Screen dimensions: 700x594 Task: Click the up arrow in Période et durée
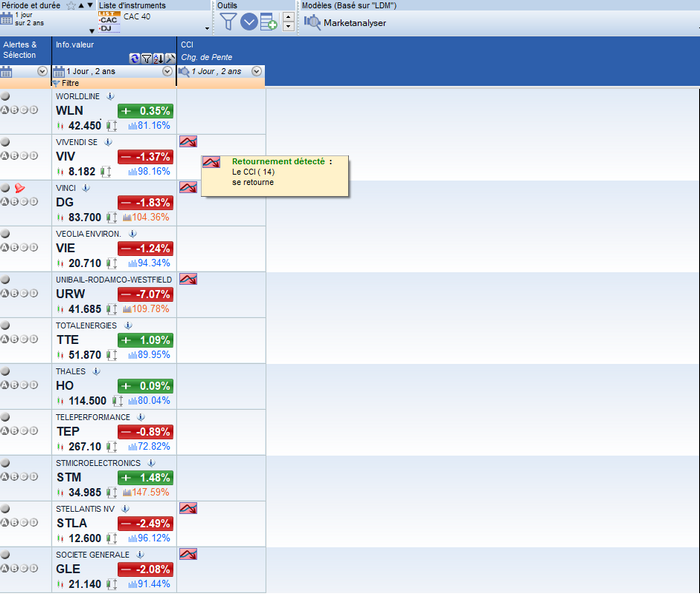(81, 5)
